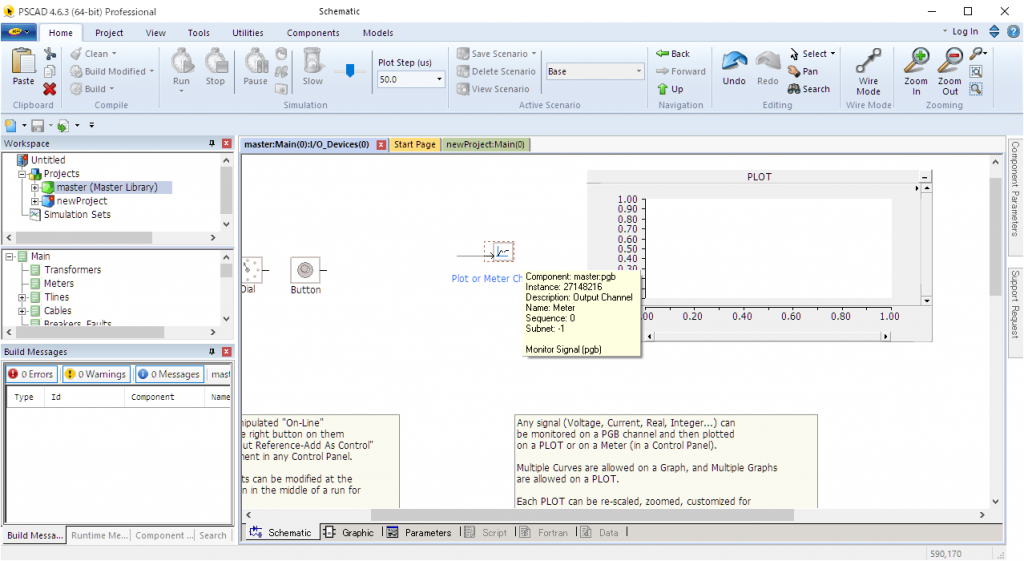The image size is (1024, 561).
Task: Toggle the 0 Messages filter
Action: (x=169, y=374)
